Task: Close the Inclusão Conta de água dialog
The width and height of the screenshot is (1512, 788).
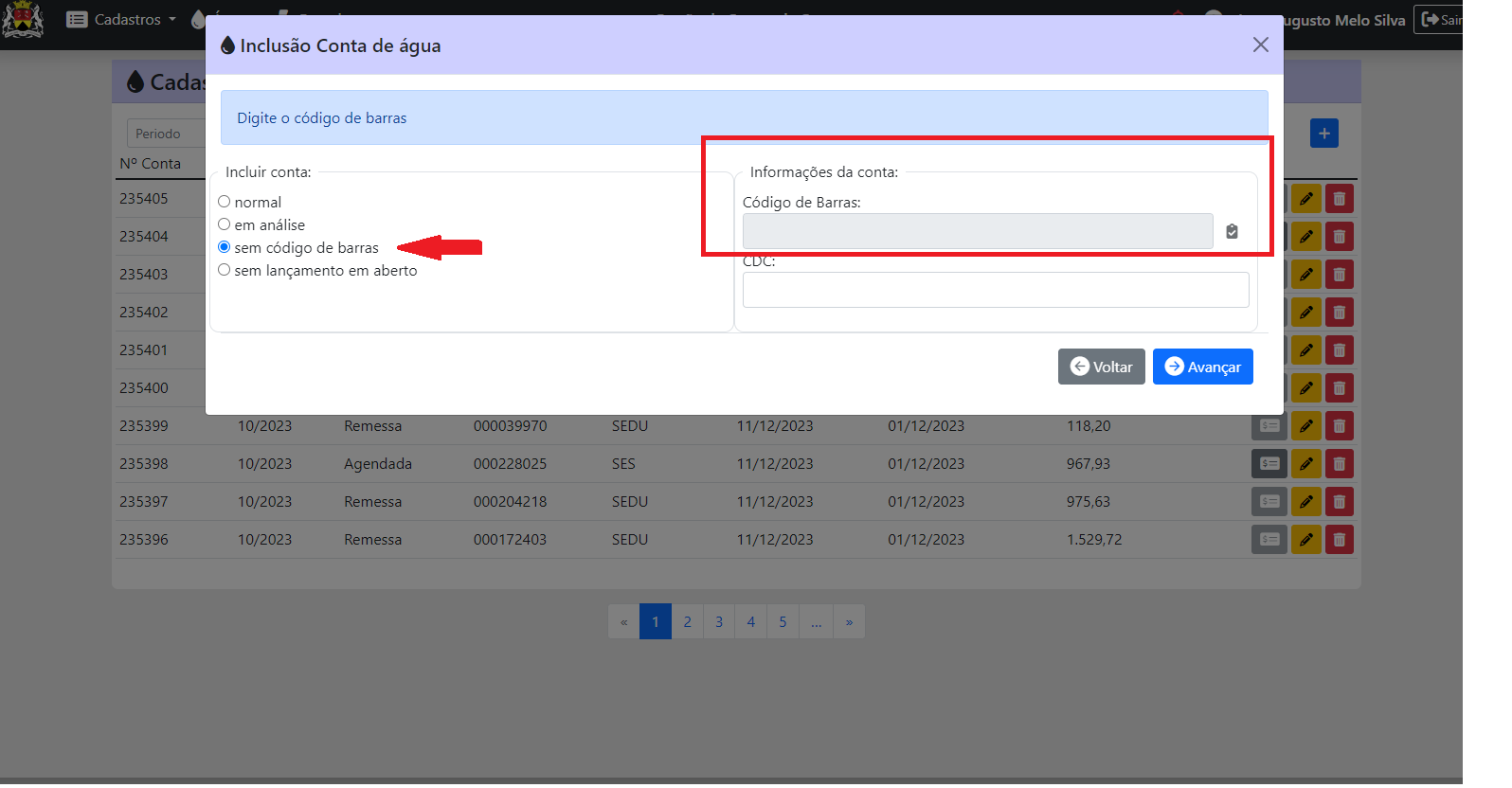Action: pos(1260,45)
